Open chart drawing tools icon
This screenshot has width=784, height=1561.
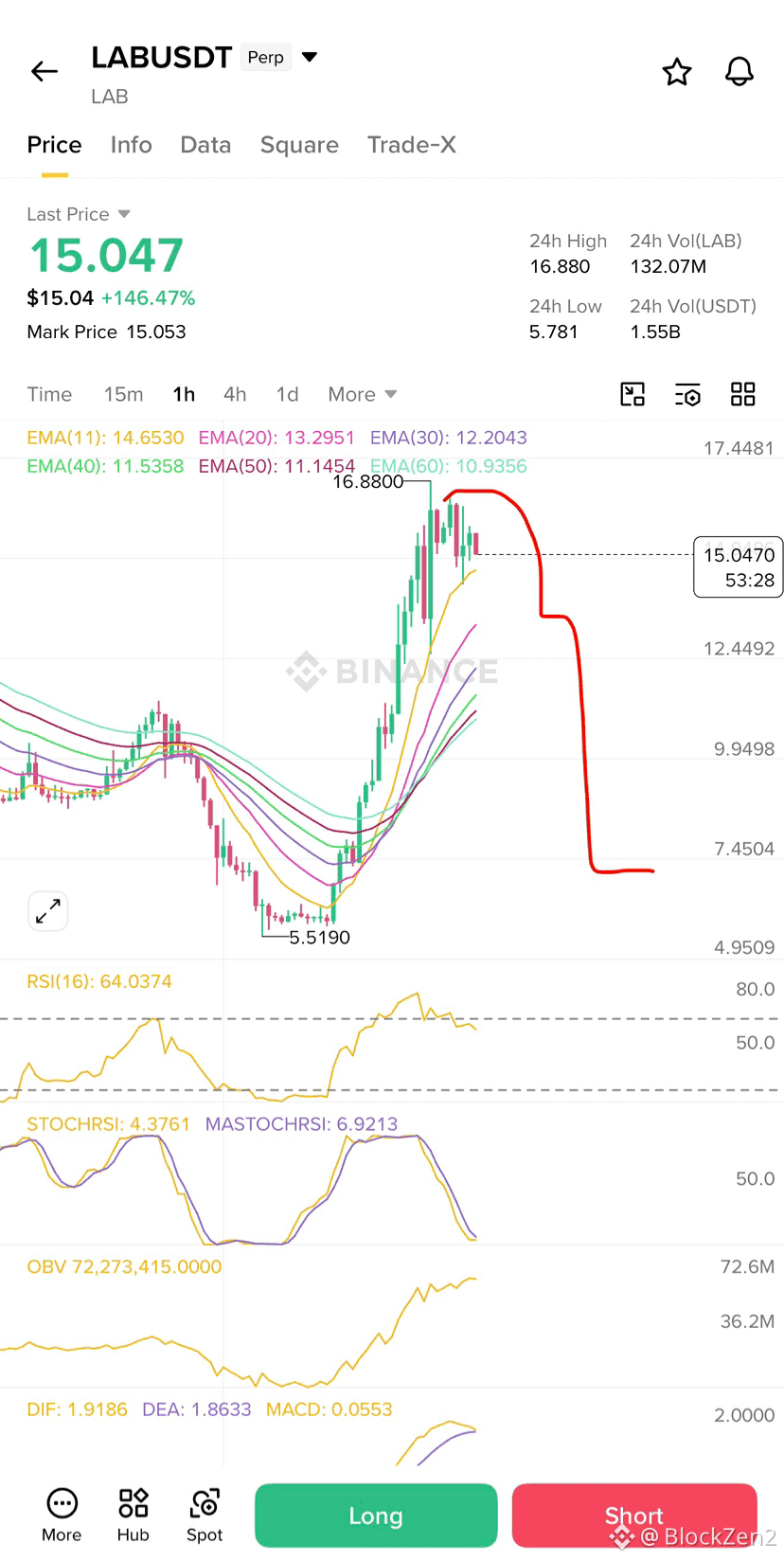(x=633, y=394)
